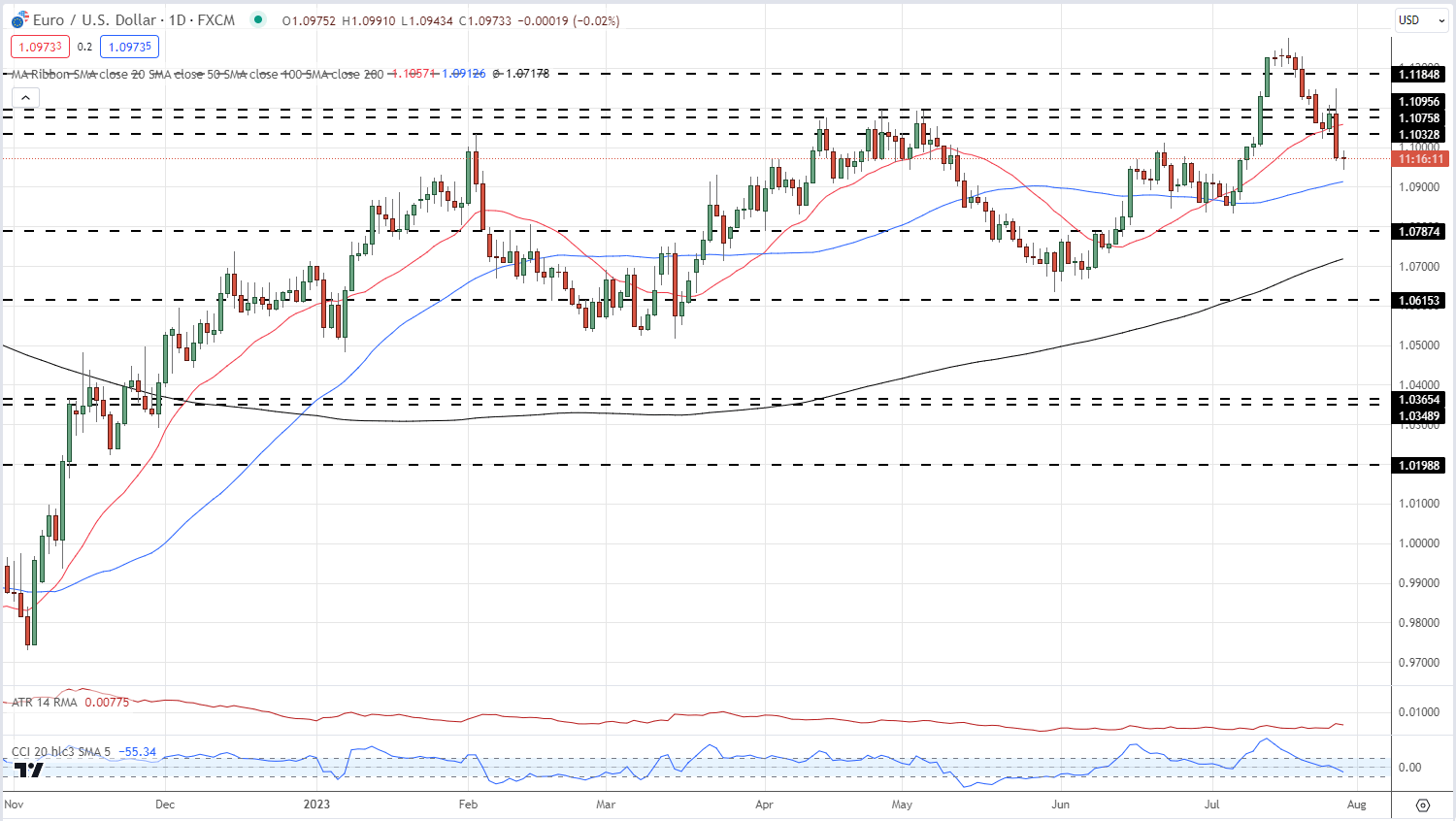1456x821 pixels.
Task: Click the ATR pane 0.01000 scale label
Action: [x=1418, y=712]
